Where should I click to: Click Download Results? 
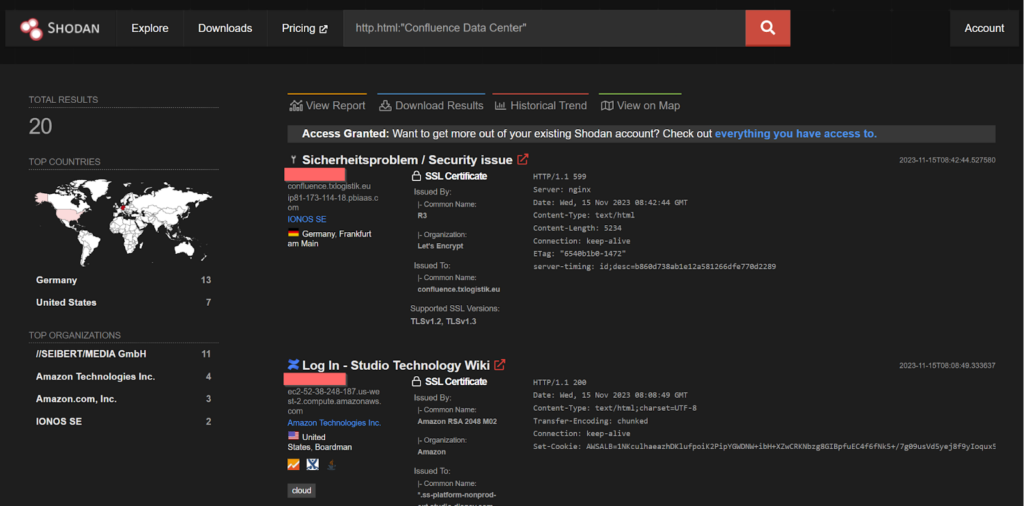click(x=431, y=105)
